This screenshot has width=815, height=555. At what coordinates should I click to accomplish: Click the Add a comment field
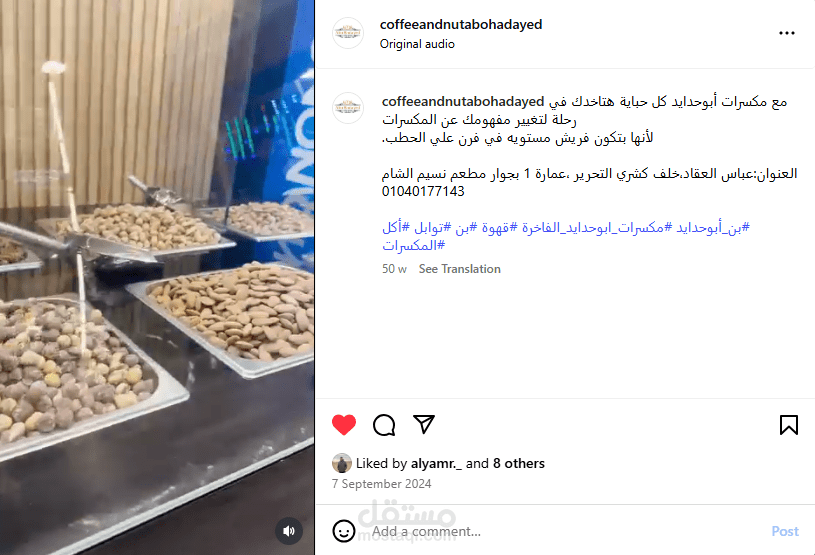click(x=567, y=531)
